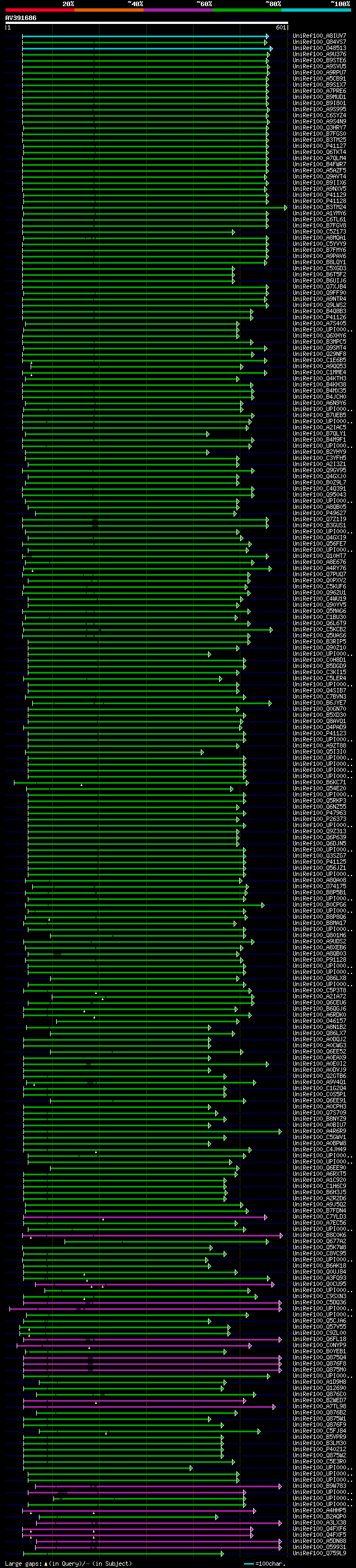Click the magenta alignment bar of UniRef100_Q6FL18
The image size is (356, 1568).
click(x=154, y=1339)
